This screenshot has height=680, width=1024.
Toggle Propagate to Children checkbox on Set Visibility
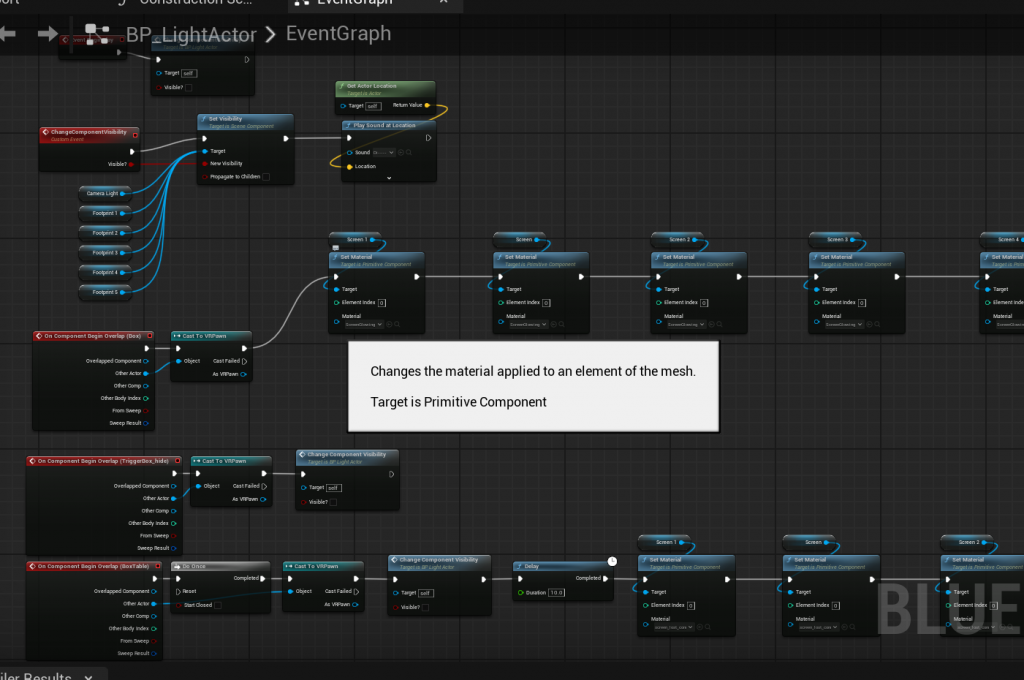(x=266, y=177)
